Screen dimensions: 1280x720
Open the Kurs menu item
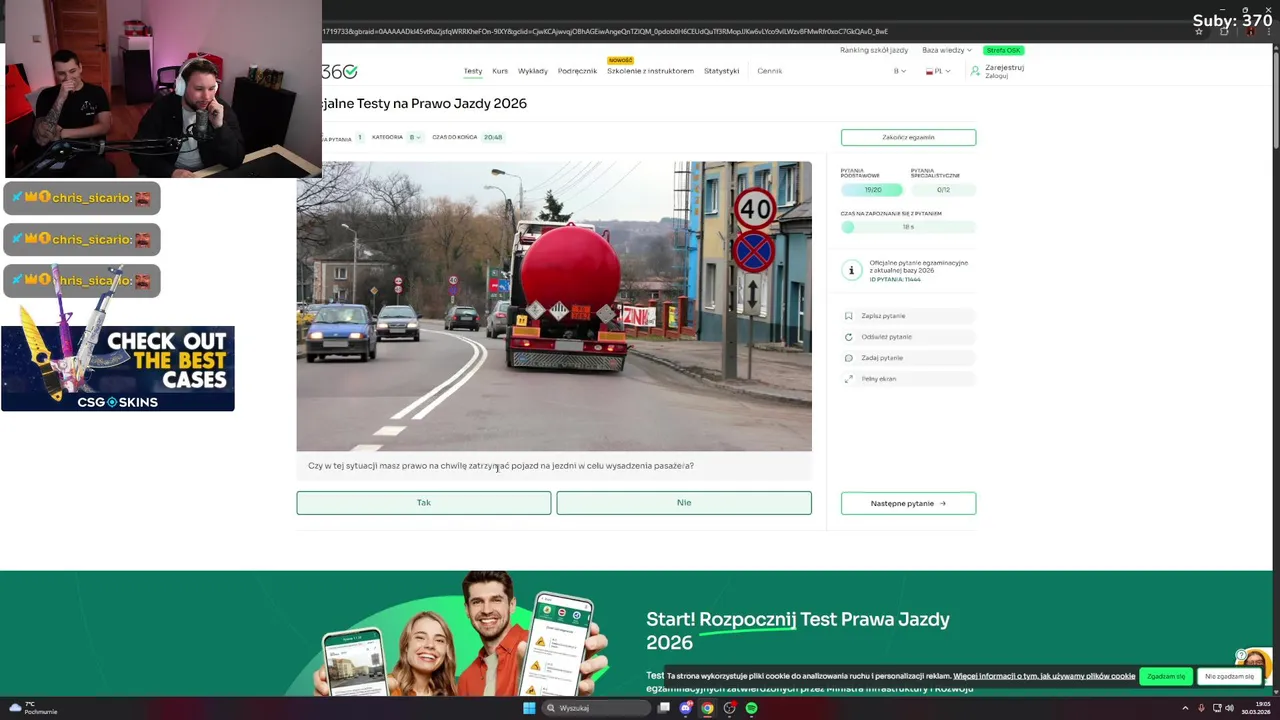500,71
